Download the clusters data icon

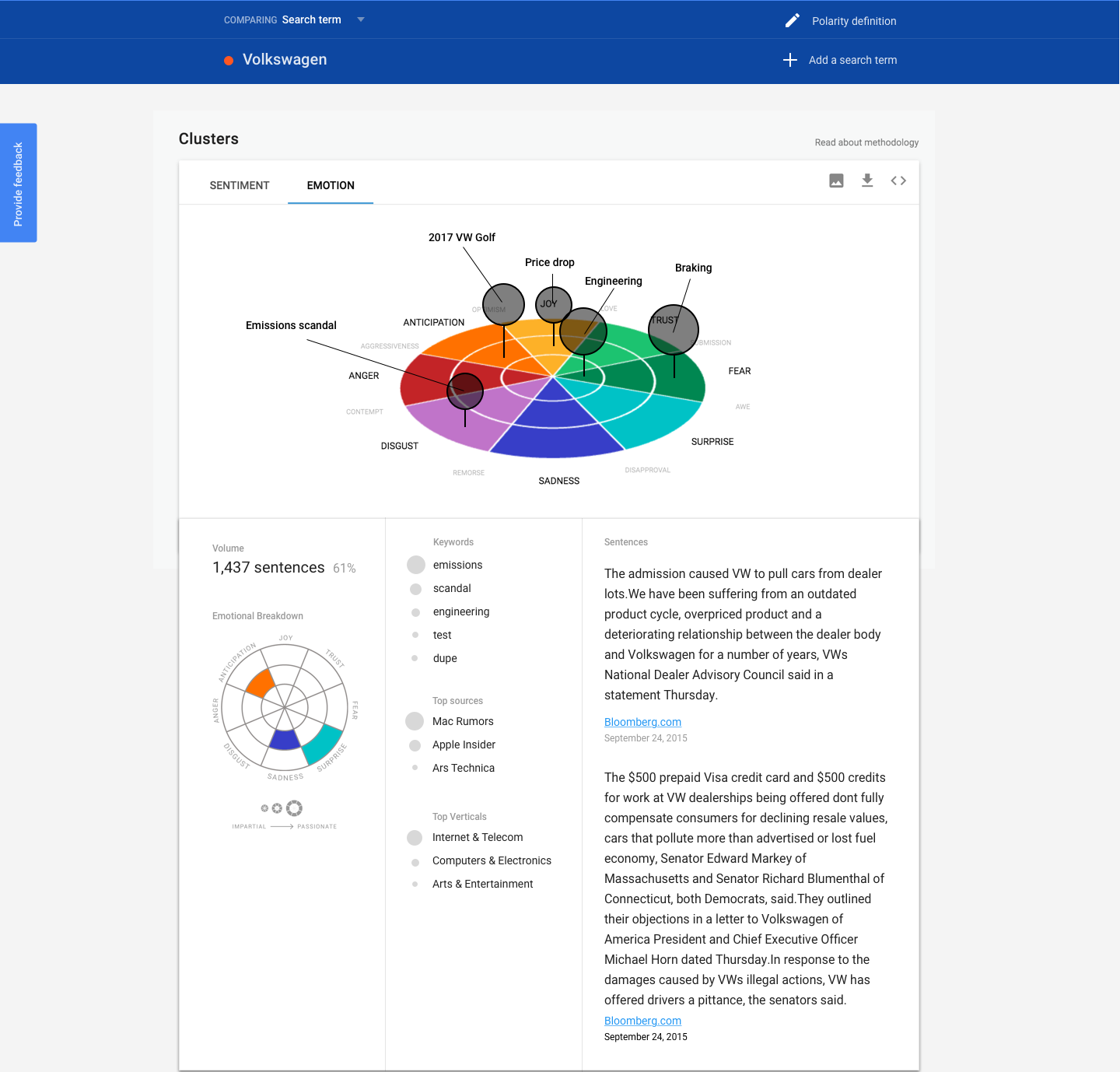point(867,180)
